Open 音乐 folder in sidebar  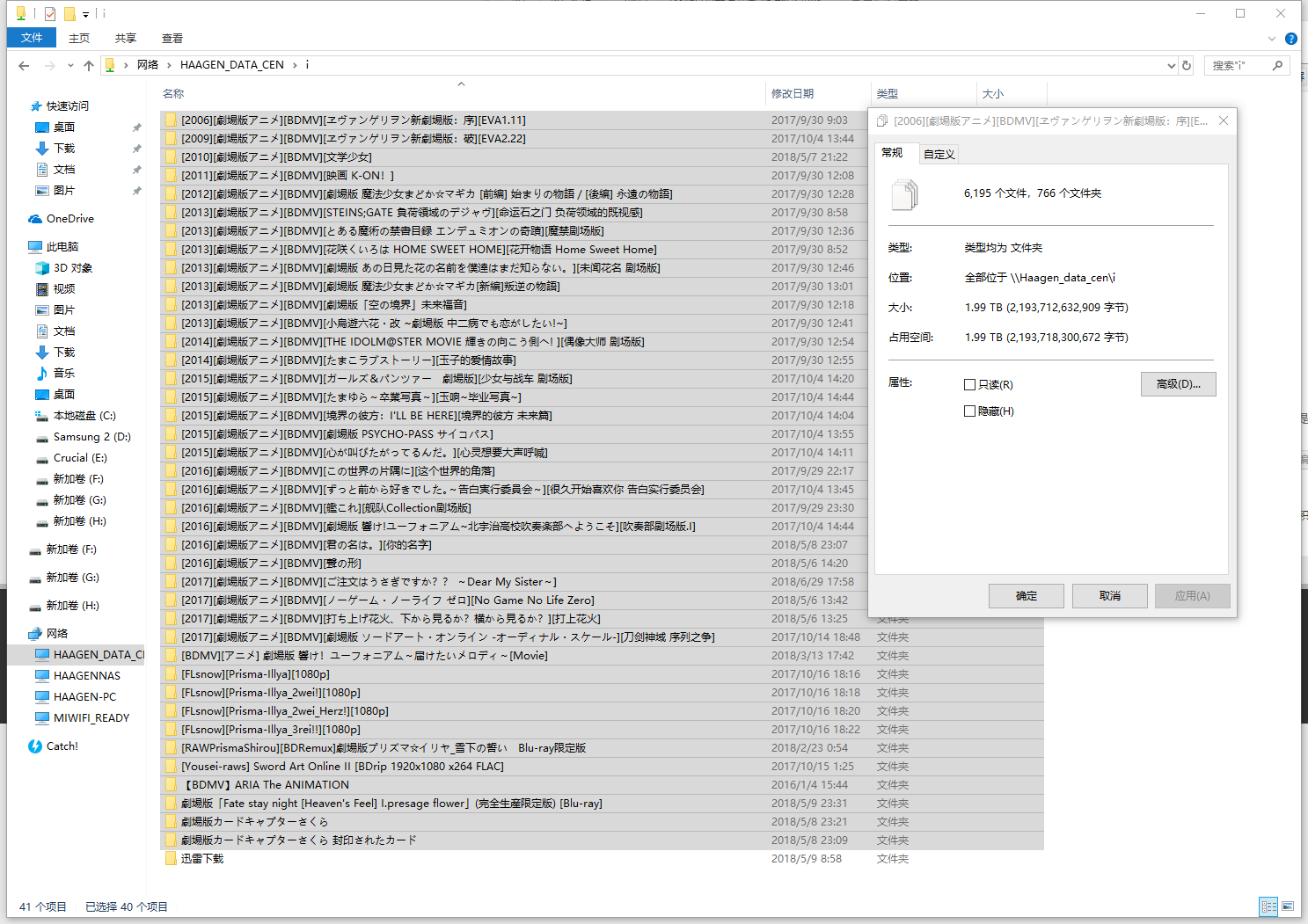[x=64, y=373]
